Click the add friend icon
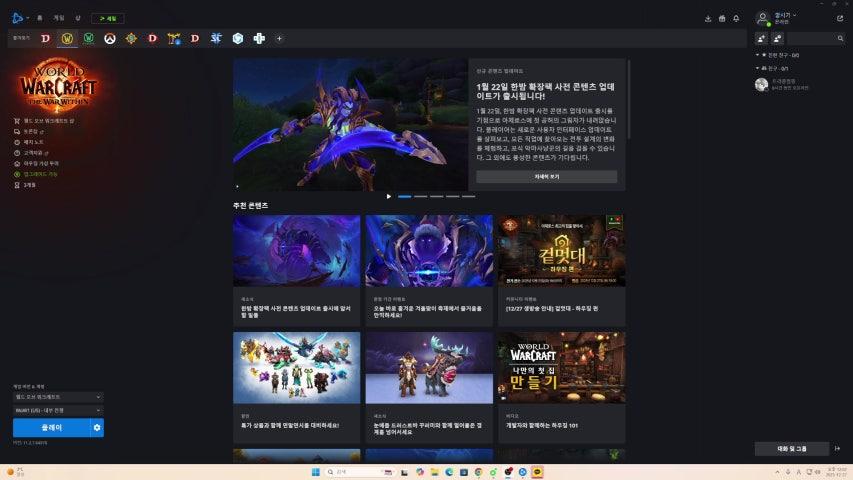The height and width of the screenshot is (480, 853). 761,38
